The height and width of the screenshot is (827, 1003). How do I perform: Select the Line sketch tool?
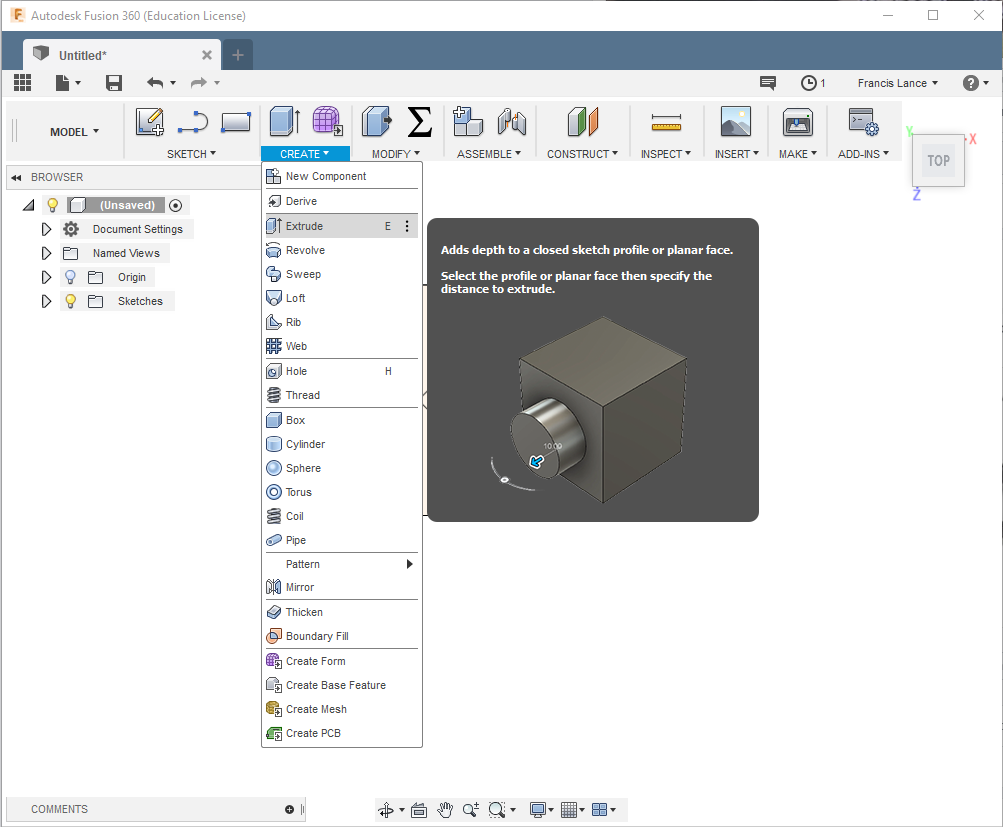(193, 122)
